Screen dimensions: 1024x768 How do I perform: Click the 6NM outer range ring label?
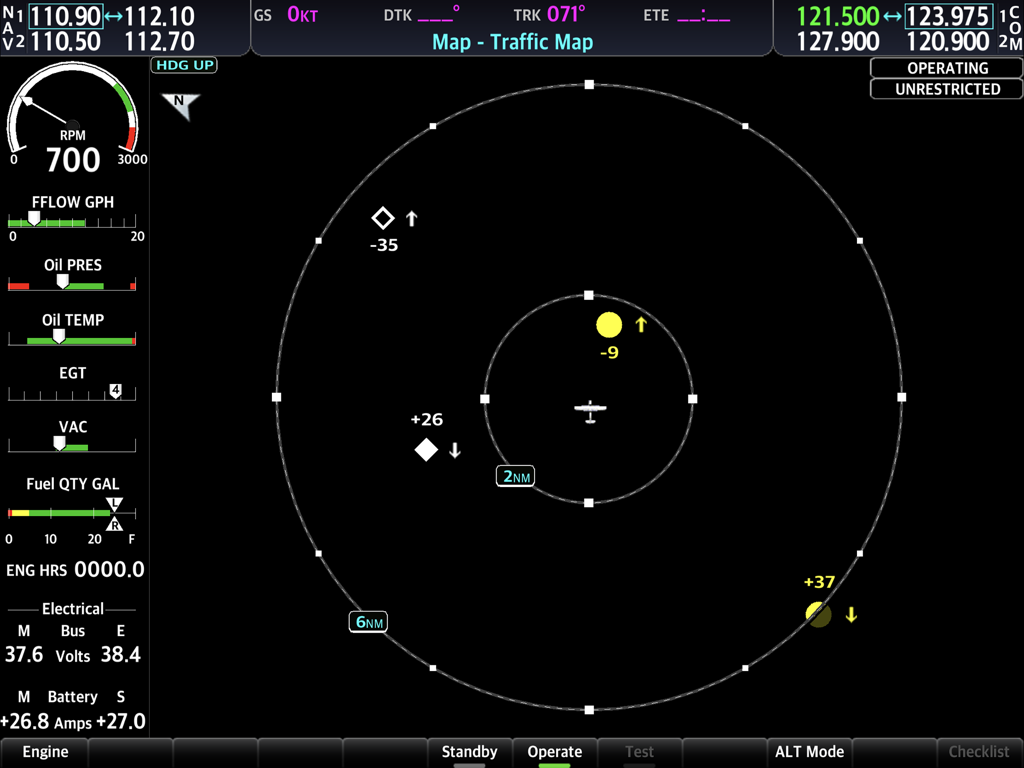click(368, 621)
